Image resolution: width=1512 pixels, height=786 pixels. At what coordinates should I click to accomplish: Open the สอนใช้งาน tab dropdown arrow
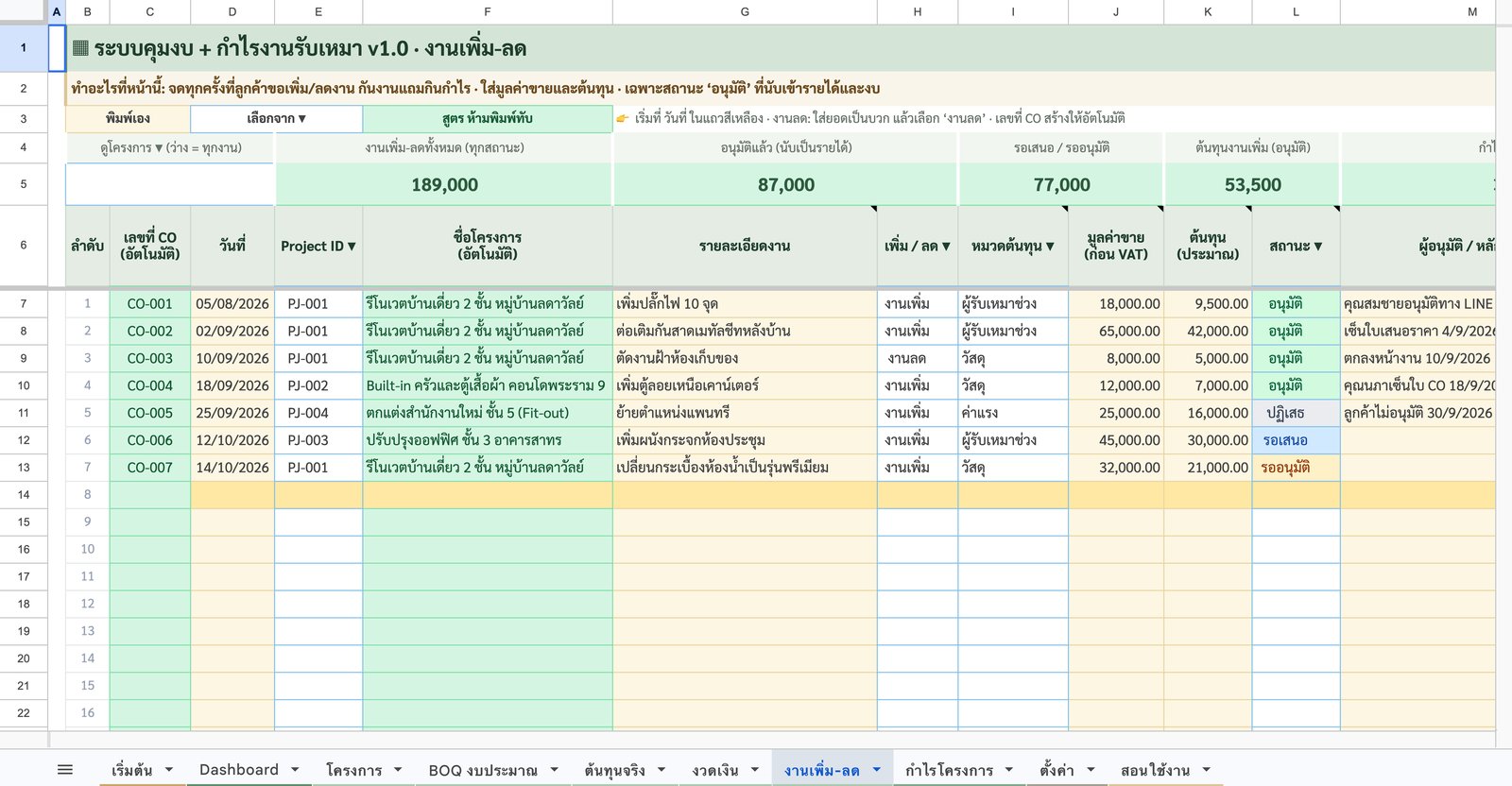click(x=1206, y=770)
